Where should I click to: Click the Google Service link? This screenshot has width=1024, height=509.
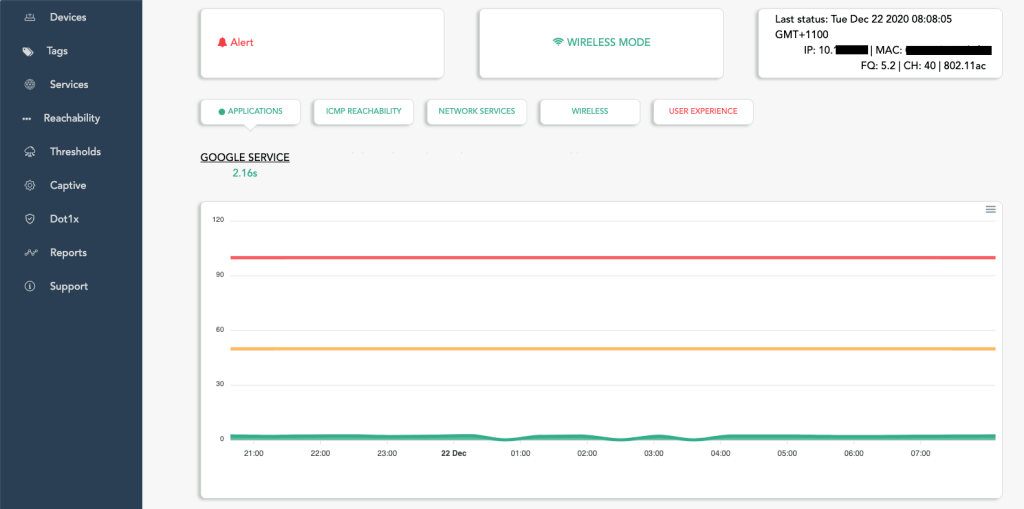(x=245, y=158)
